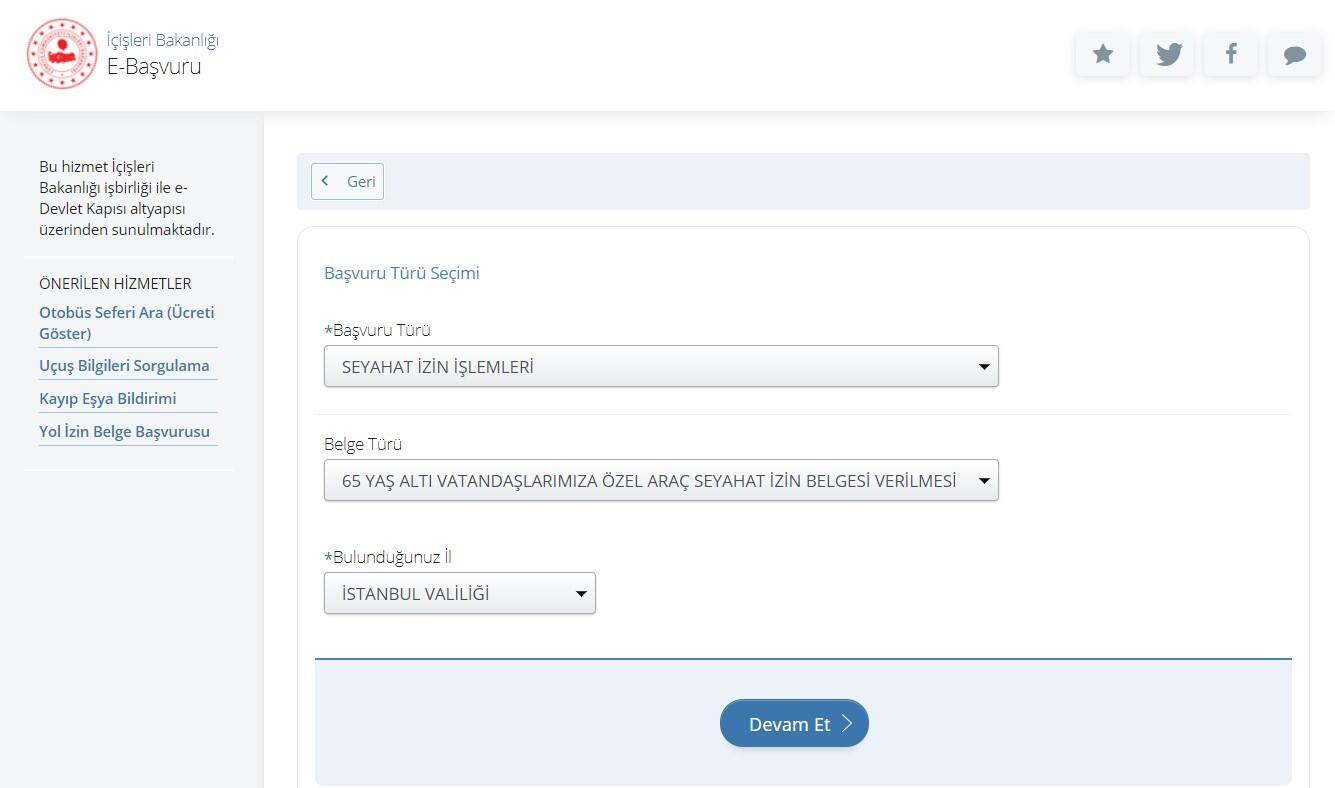The width and height of the screenshot is (1335, 788).
Task: Click the İçişleri Bakanlığı emblem logo
Action: (x=62, y=54)
